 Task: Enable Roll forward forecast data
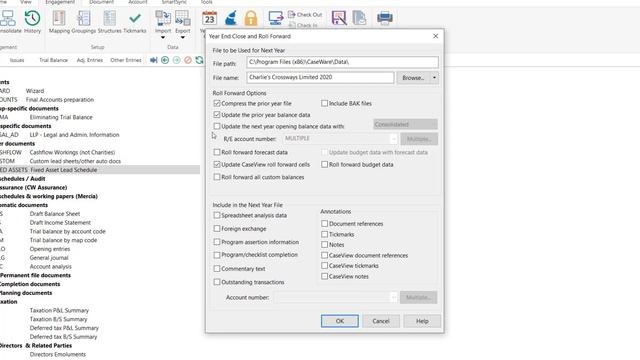click(x=217, y=152)
